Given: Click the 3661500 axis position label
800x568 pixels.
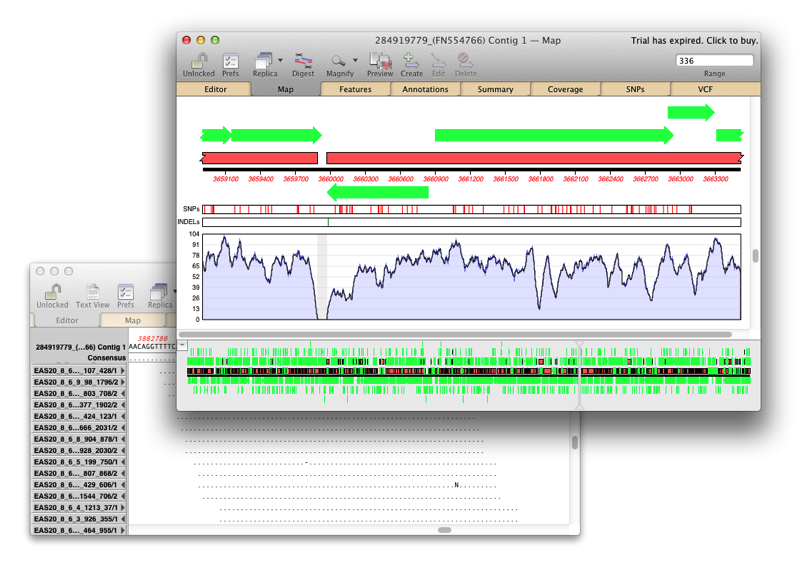Looking at the screenshot, I should (506, 179).
